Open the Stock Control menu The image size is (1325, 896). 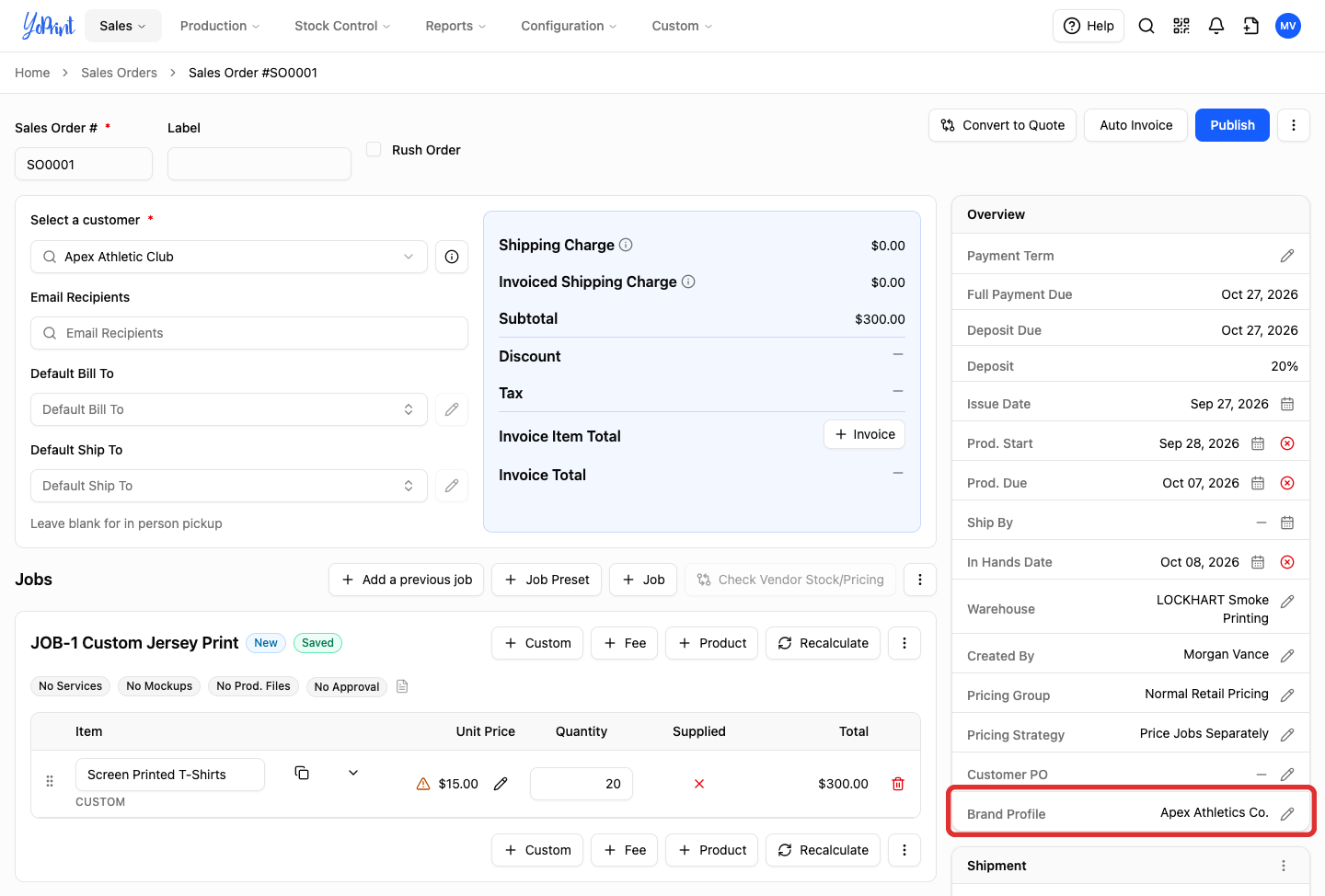tap(342, 26)
